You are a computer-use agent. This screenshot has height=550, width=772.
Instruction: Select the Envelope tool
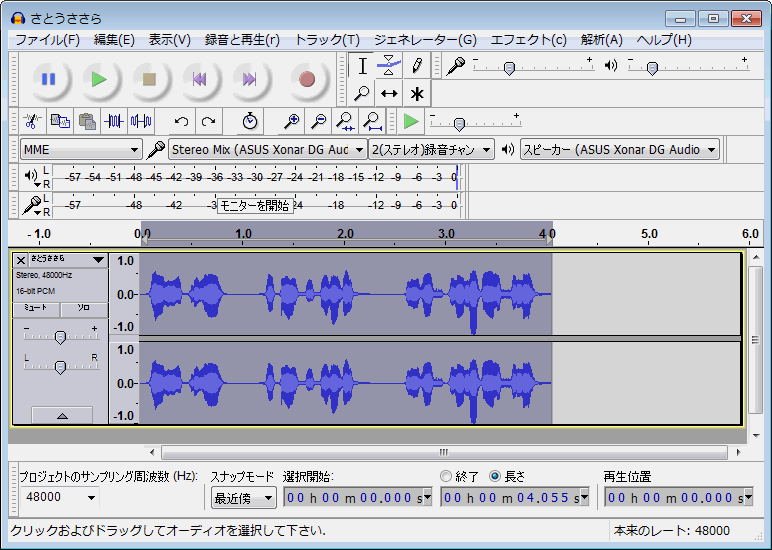click(389, 65)
